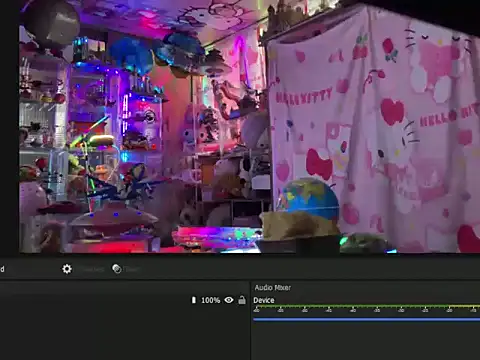The height and width of the screenshot is (360, 480).
Task: Click the battery indicator icon beside 100%
Action: pyautogui.click(x=194, y=300)
